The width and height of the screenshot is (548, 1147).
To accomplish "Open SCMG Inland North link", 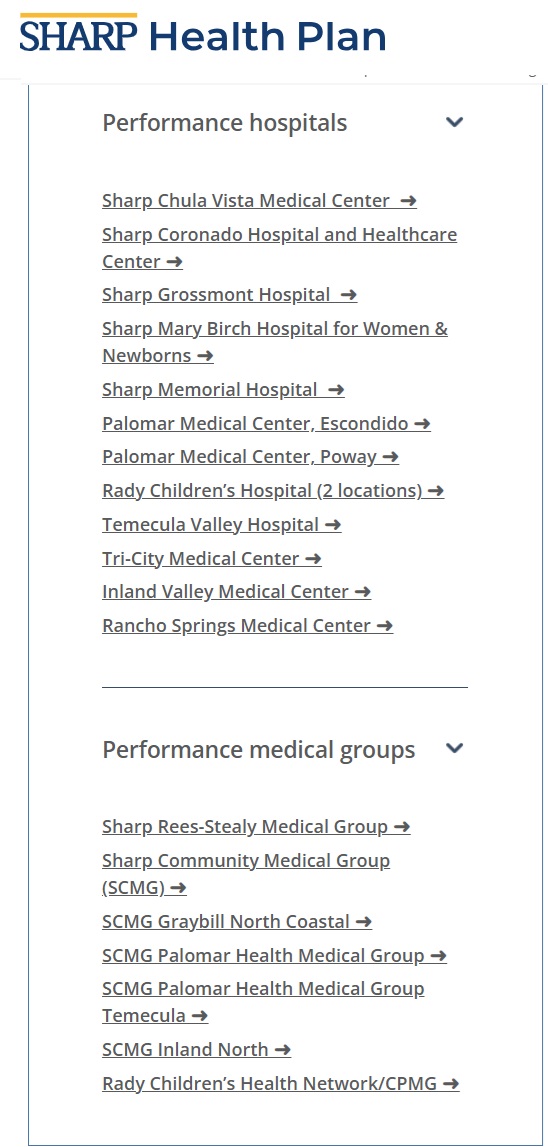I will point(196,1050).
